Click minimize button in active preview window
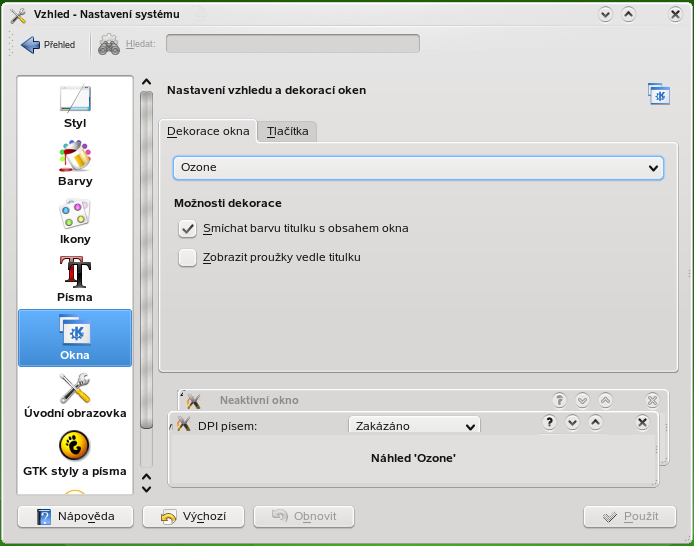This screenshot has height=546, width=694. (572, 422)
